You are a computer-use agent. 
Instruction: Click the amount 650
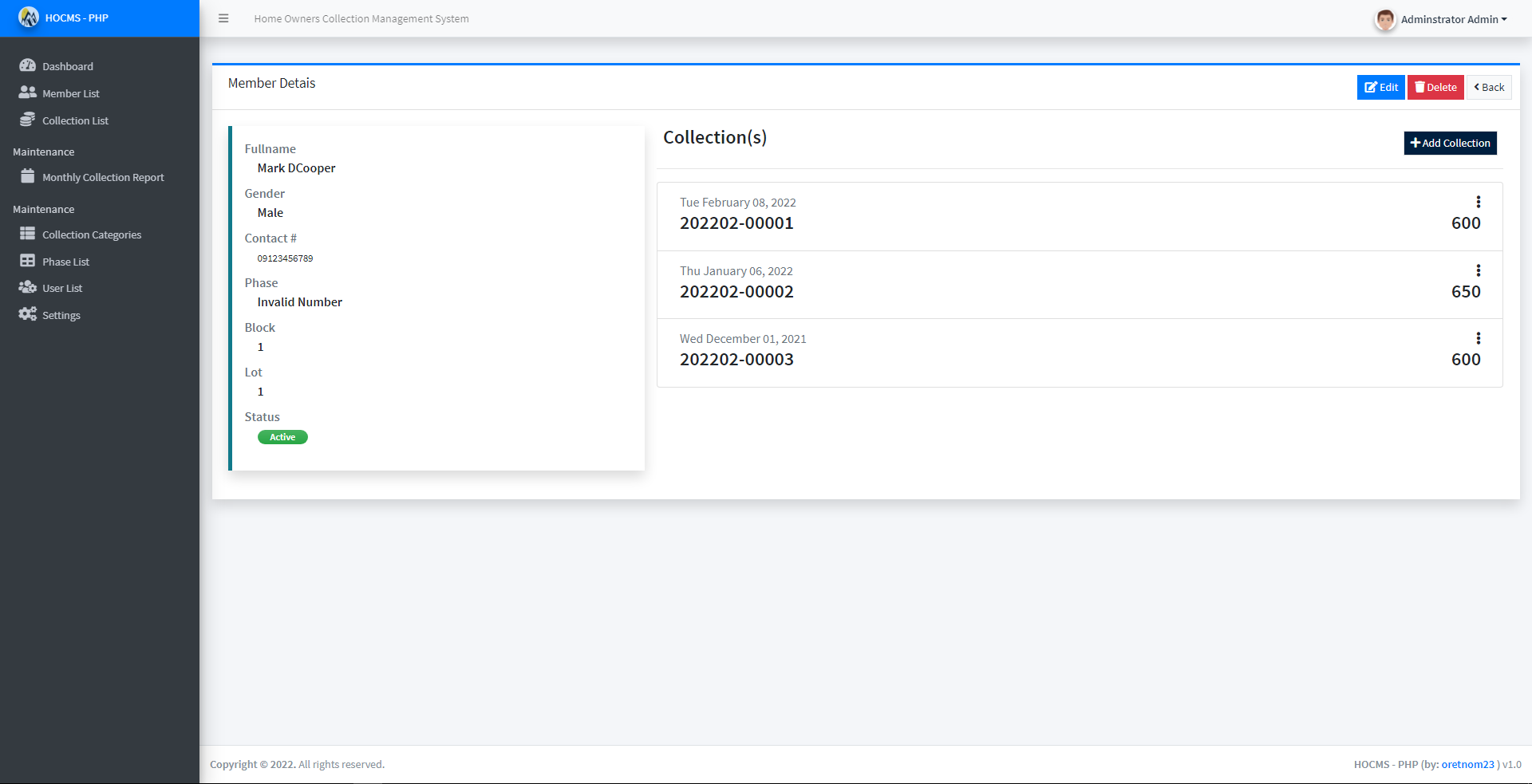click(x=1466, y=292)
